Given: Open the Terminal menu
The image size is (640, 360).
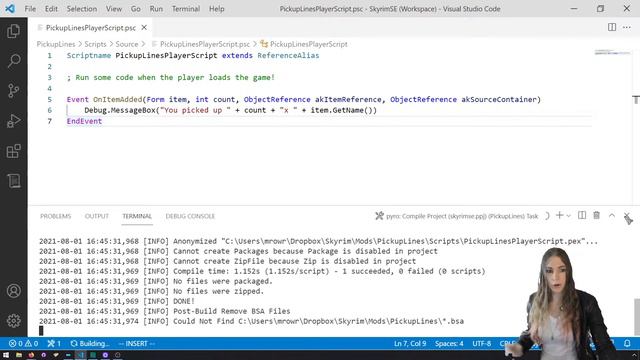Looking at the screenshot, I should coord(186,9).
